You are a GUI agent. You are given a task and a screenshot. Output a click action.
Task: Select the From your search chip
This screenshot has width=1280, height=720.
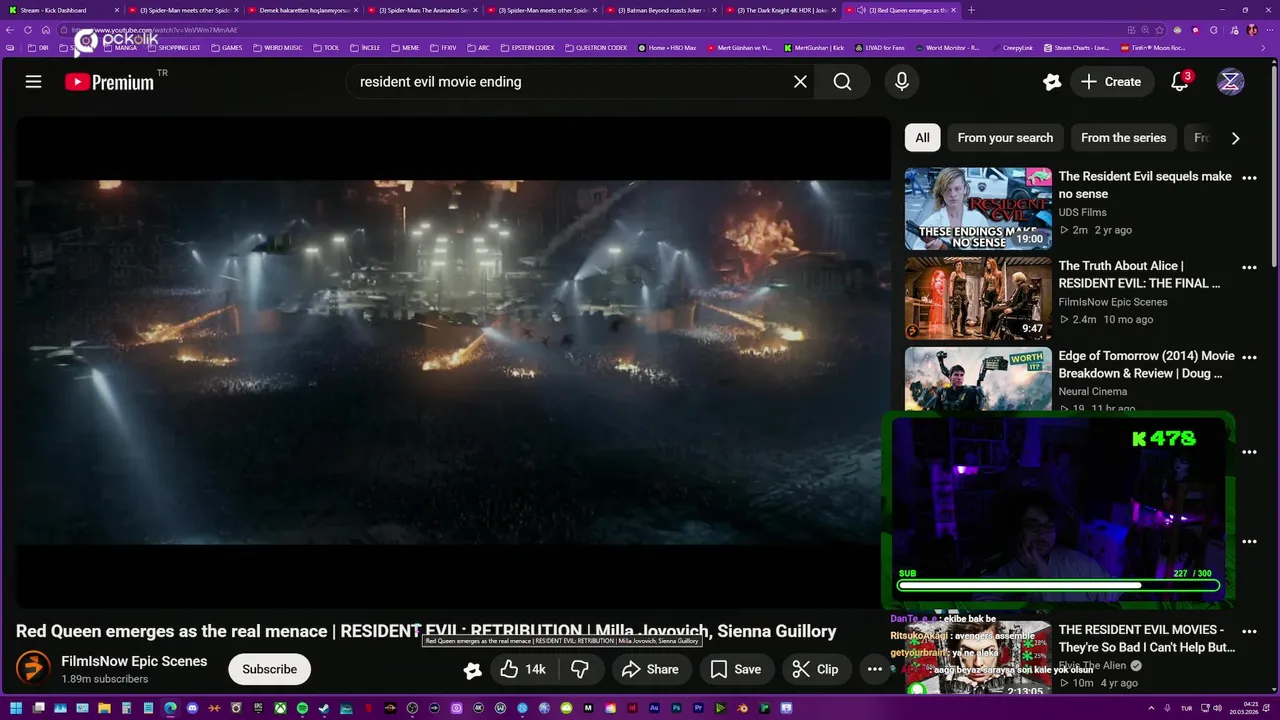click(x=1005, y=138)
